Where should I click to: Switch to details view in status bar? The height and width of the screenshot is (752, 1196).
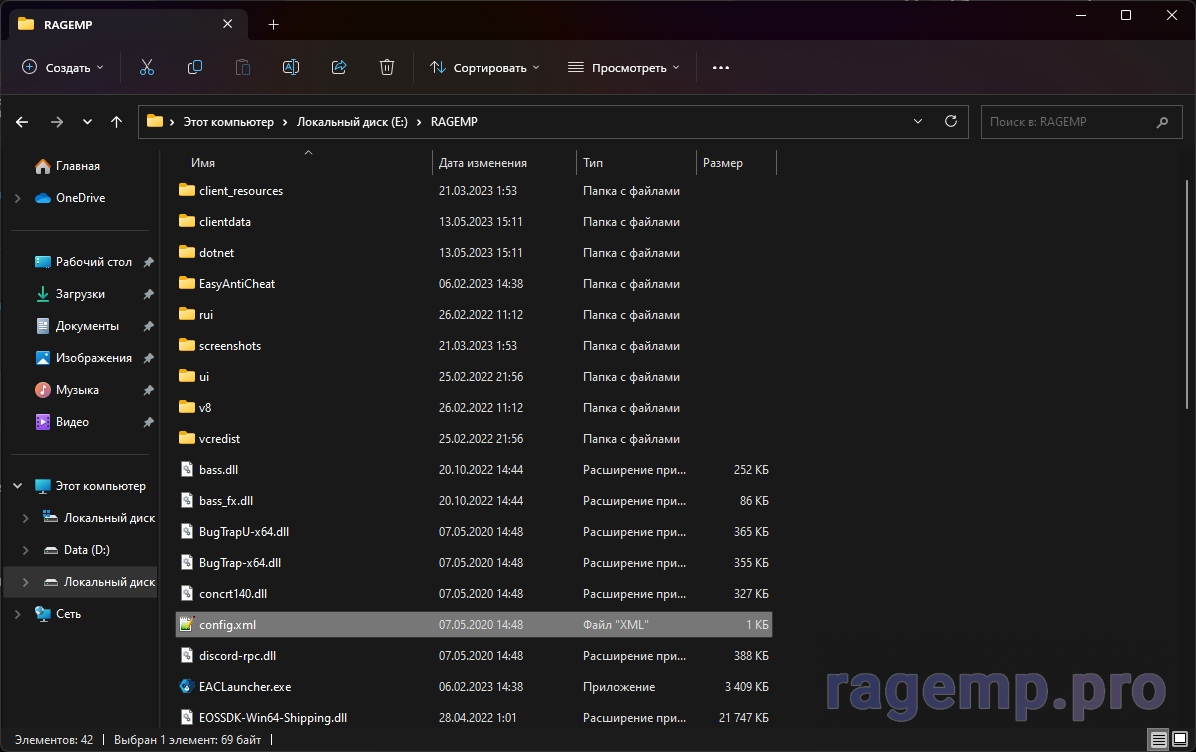click(1158, 739)
